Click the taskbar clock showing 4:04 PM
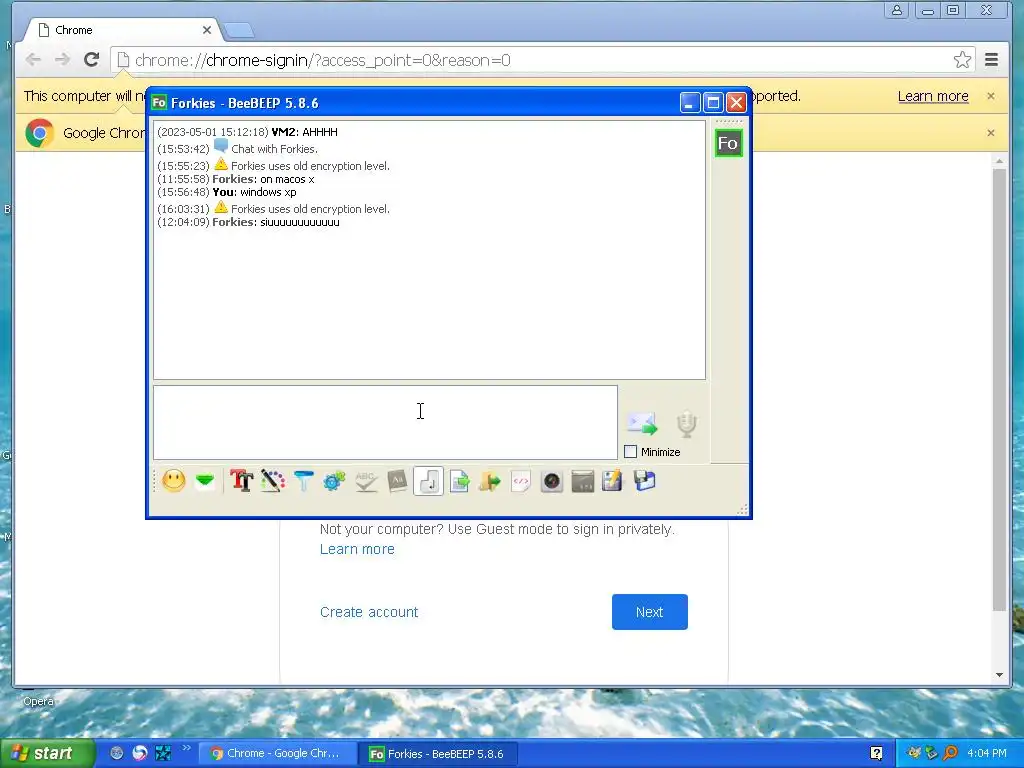The height and width of the screenshot is (768, 1024). tap(987, 753)
